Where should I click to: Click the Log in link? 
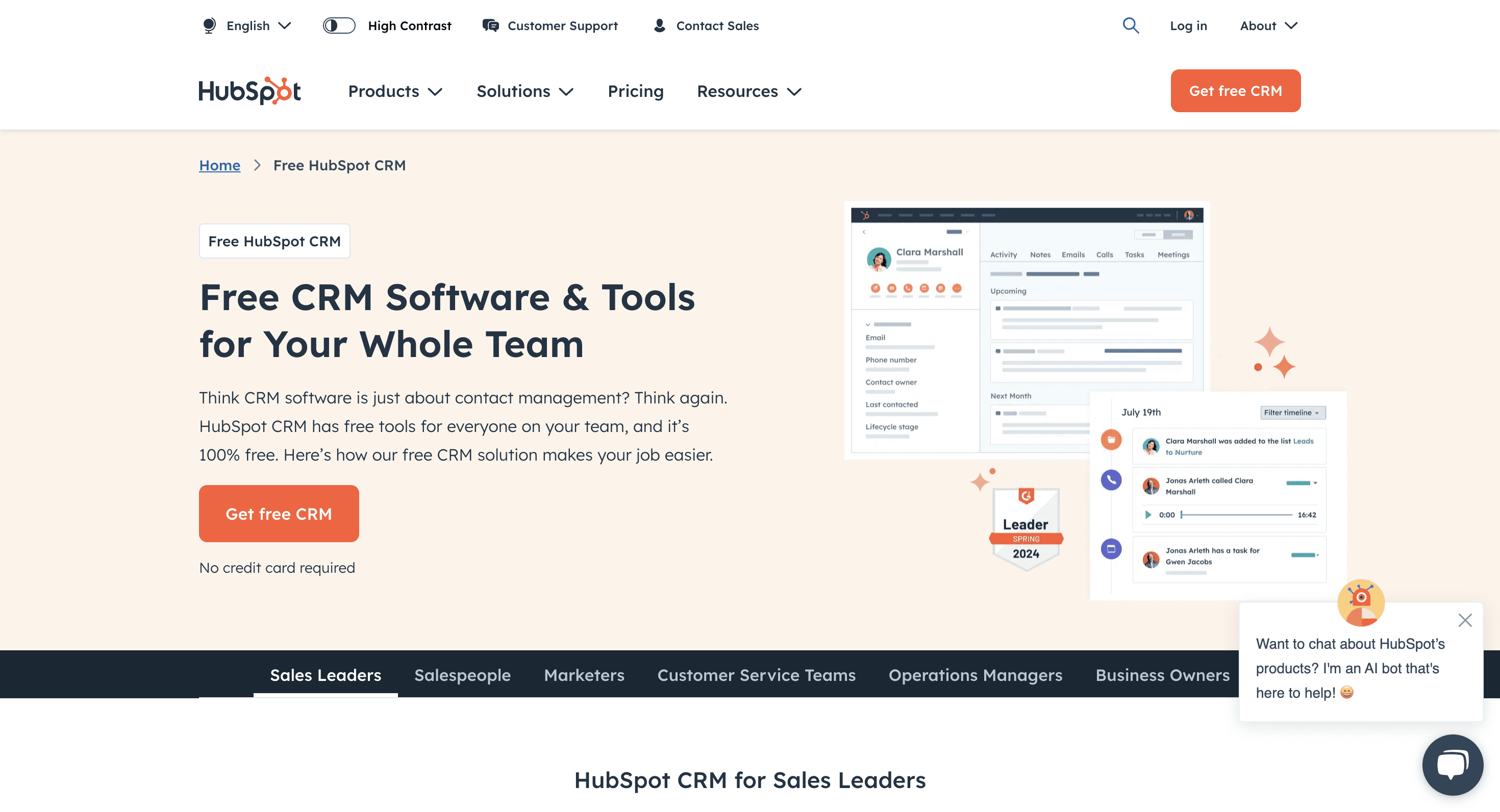point(1188,26)
